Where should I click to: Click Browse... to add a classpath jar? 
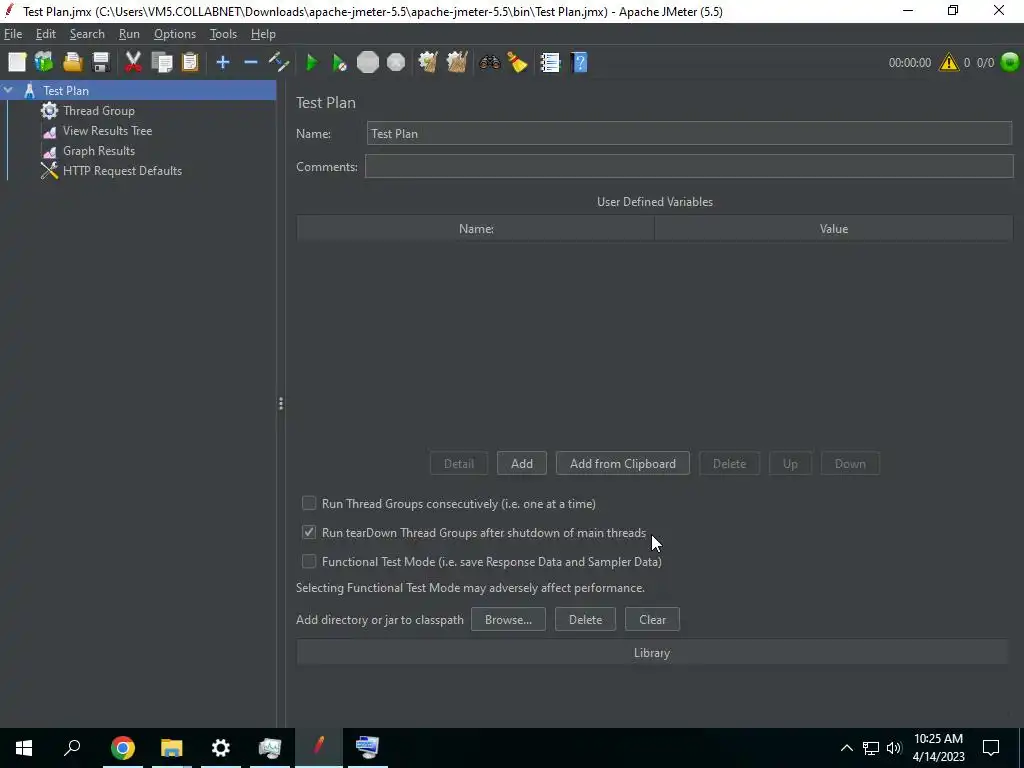(x=508, y=619)
